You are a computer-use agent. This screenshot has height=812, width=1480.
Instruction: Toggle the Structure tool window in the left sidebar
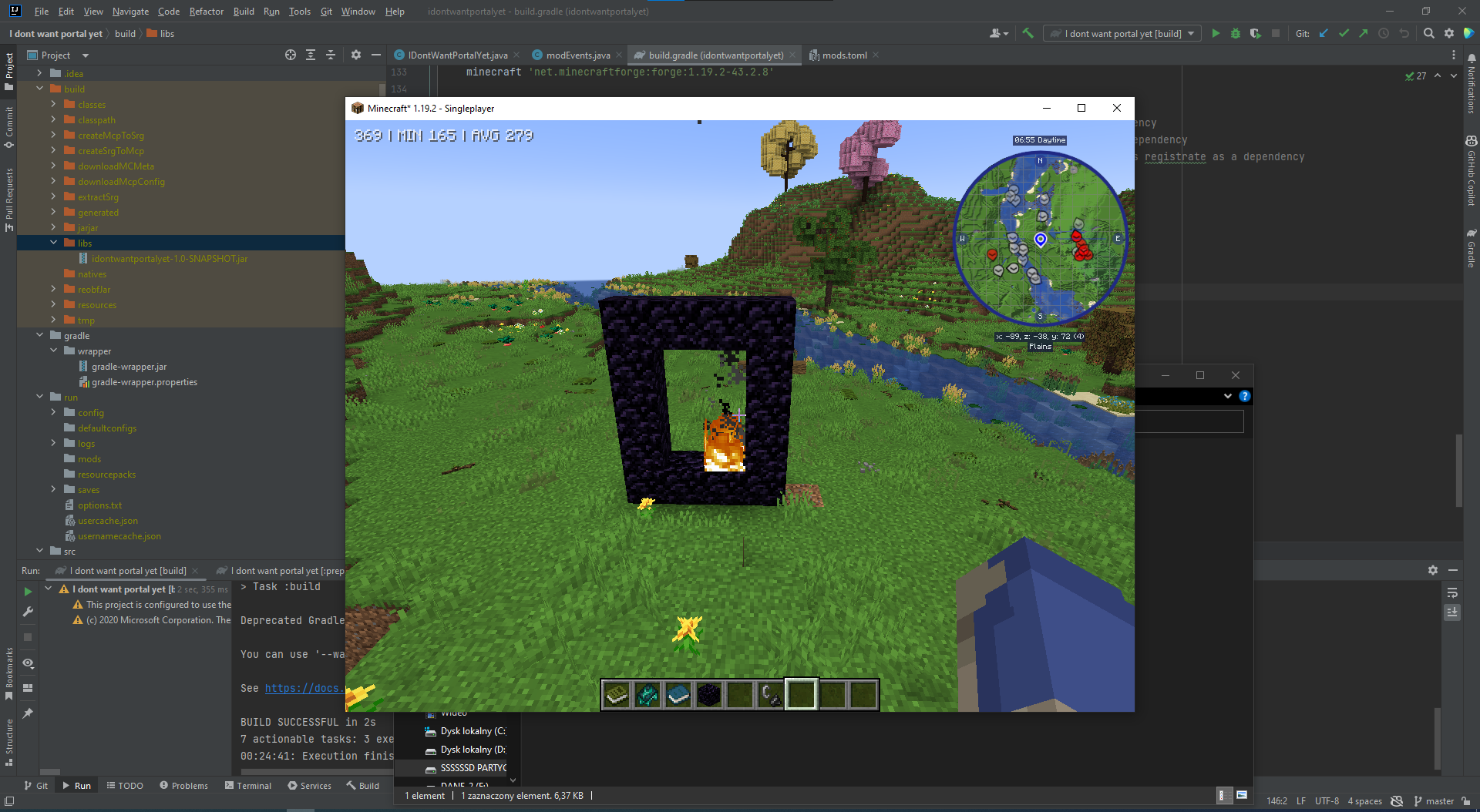pos(9,743)
